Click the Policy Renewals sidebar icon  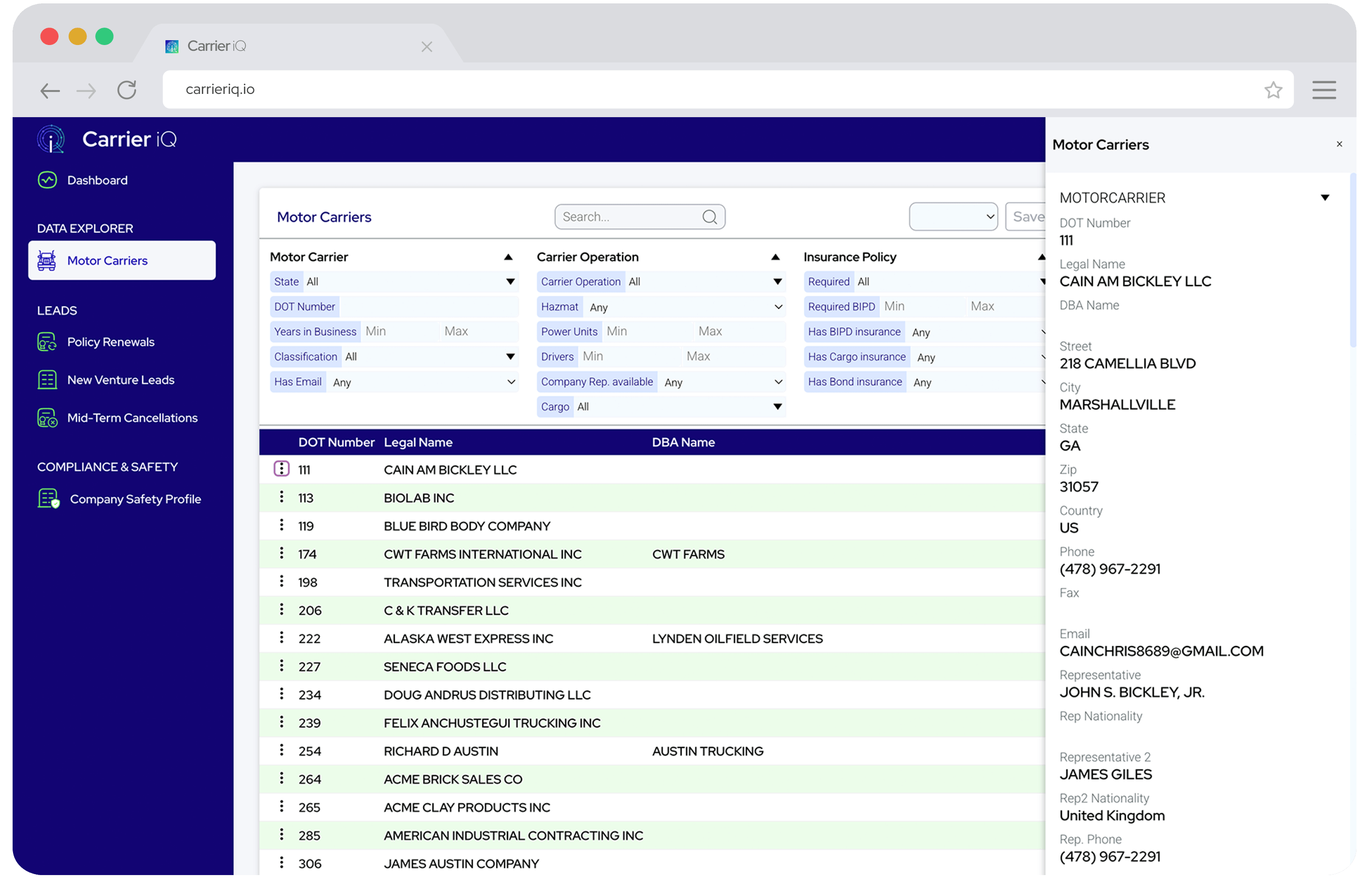(x=47, y=342)
